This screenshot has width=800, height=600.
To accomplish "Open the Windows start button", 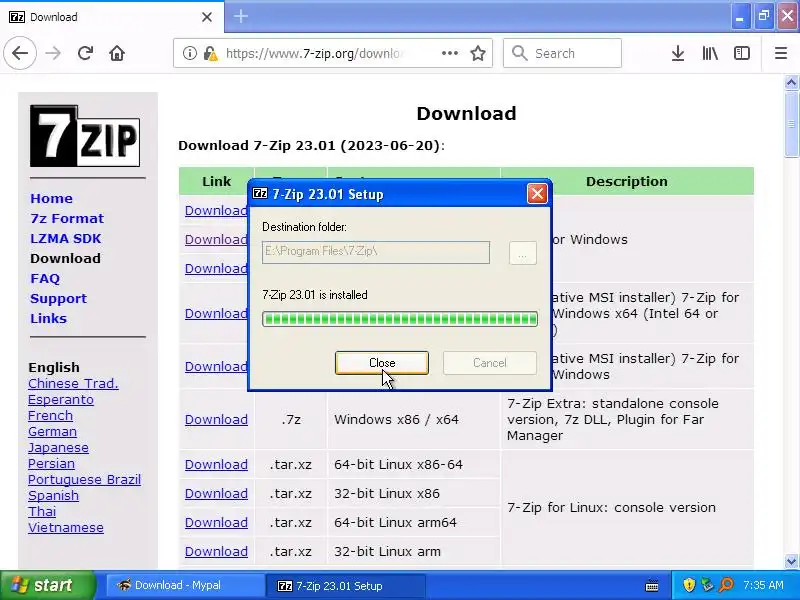I will 47,585.
